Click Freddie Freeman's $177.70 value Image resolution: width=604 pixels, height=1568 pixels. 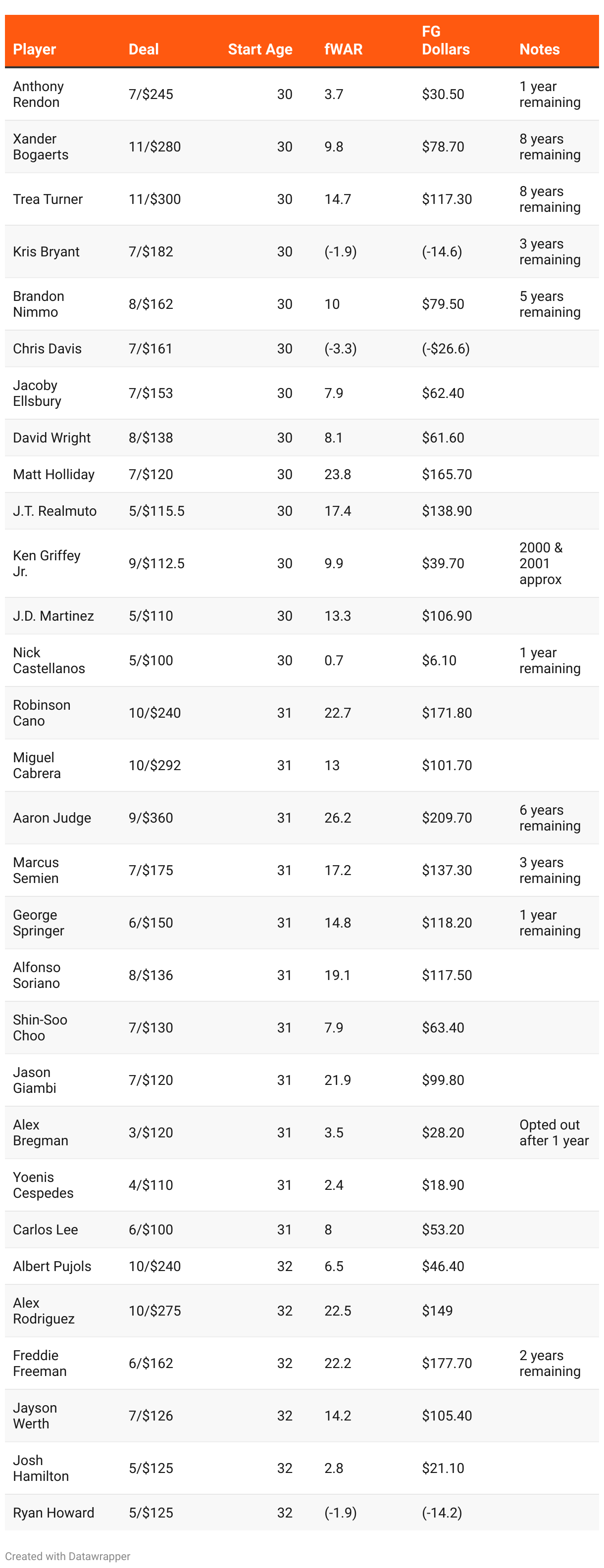click(x=446, y=1362)
